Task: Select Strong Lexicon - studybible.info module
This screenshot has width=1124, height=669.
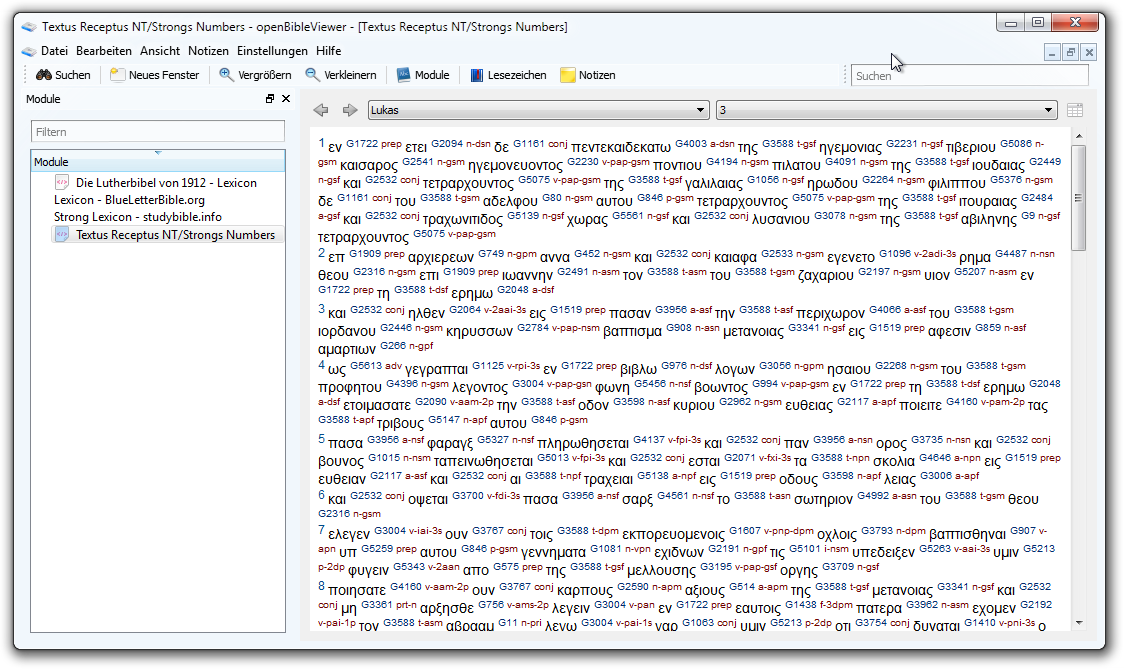Action: point(138,217)
